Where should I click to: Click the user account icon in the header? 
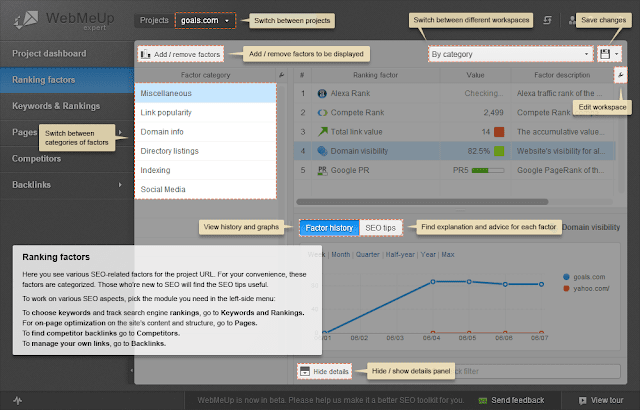coord(572,20)
